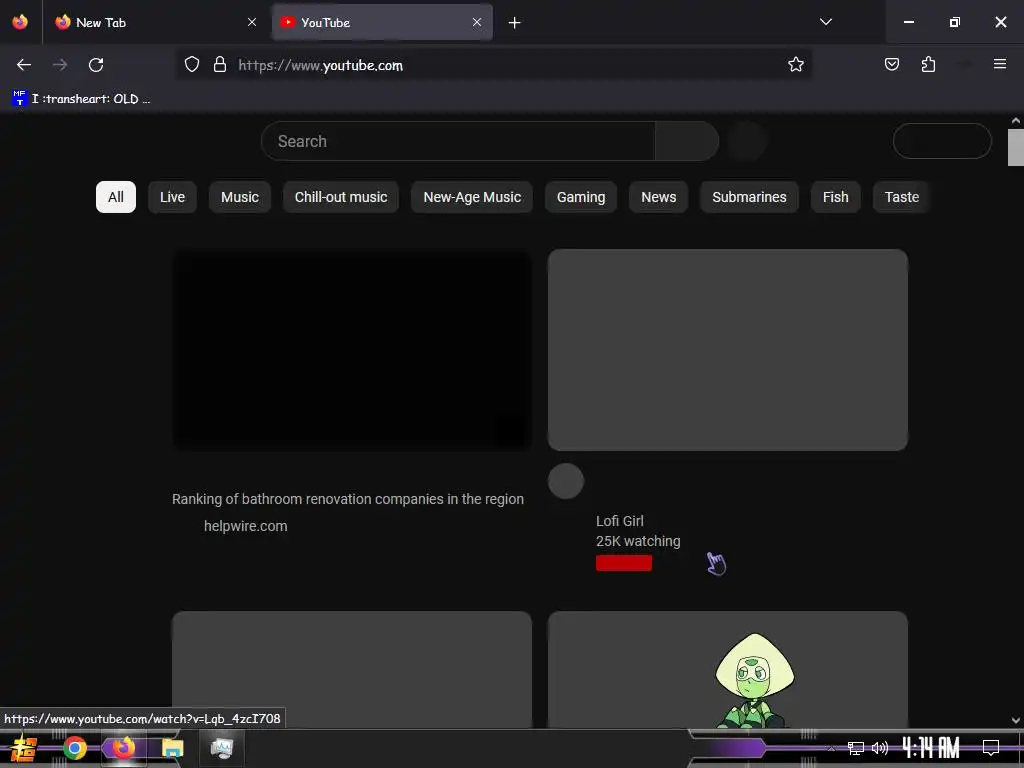
Task: Click the round voice search button
Action: click(746, 141)
